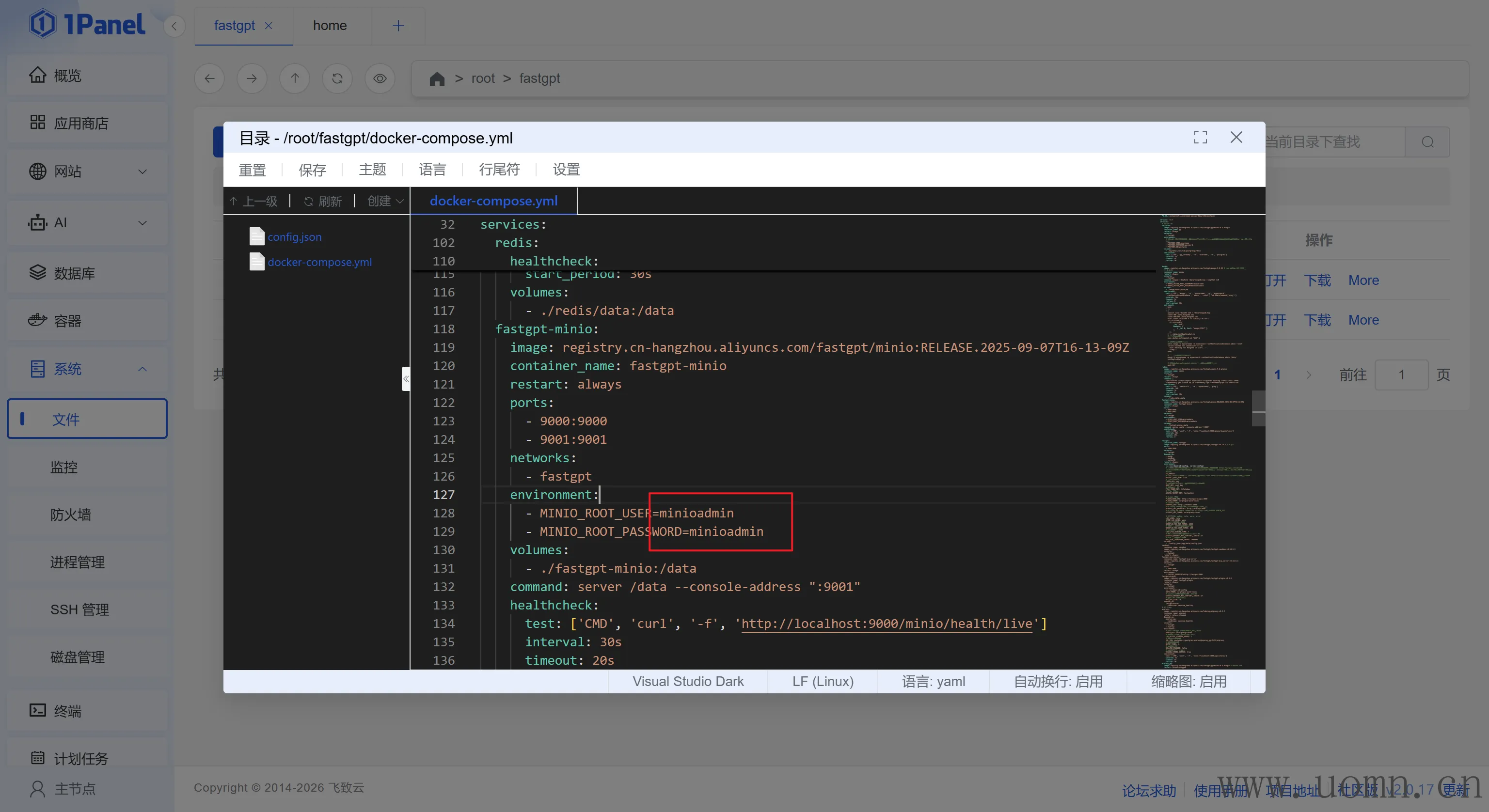Switch to the home tab
The image size is (1489, 812).
330,25
